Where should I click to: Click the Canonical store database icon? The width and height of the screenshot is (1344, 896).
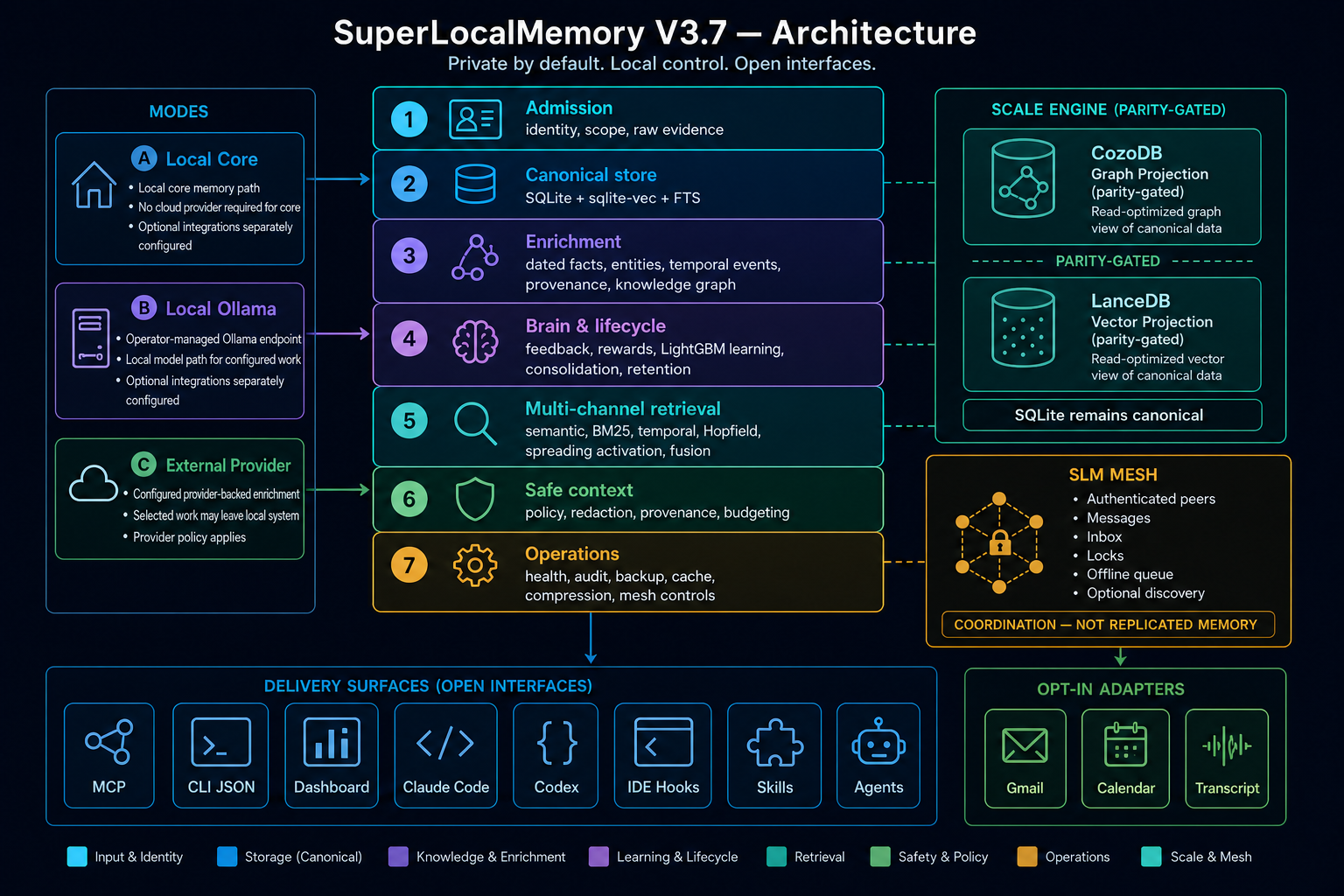coord(475,184)
